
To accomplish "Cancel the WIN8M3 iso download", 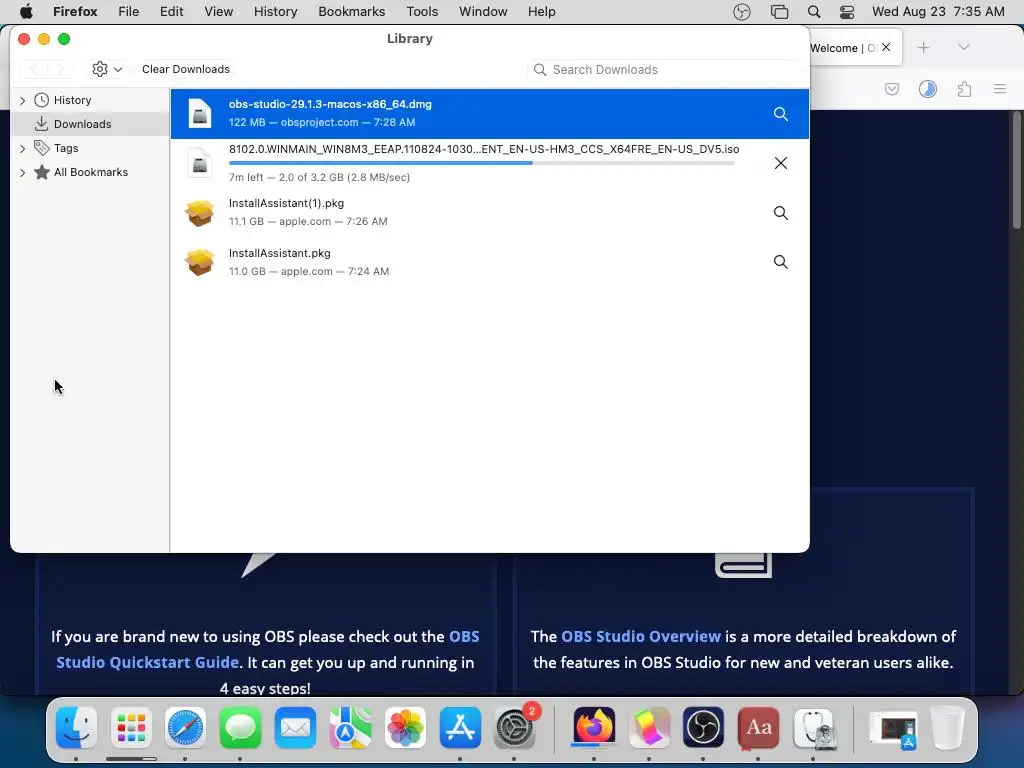I will point(780,163).
